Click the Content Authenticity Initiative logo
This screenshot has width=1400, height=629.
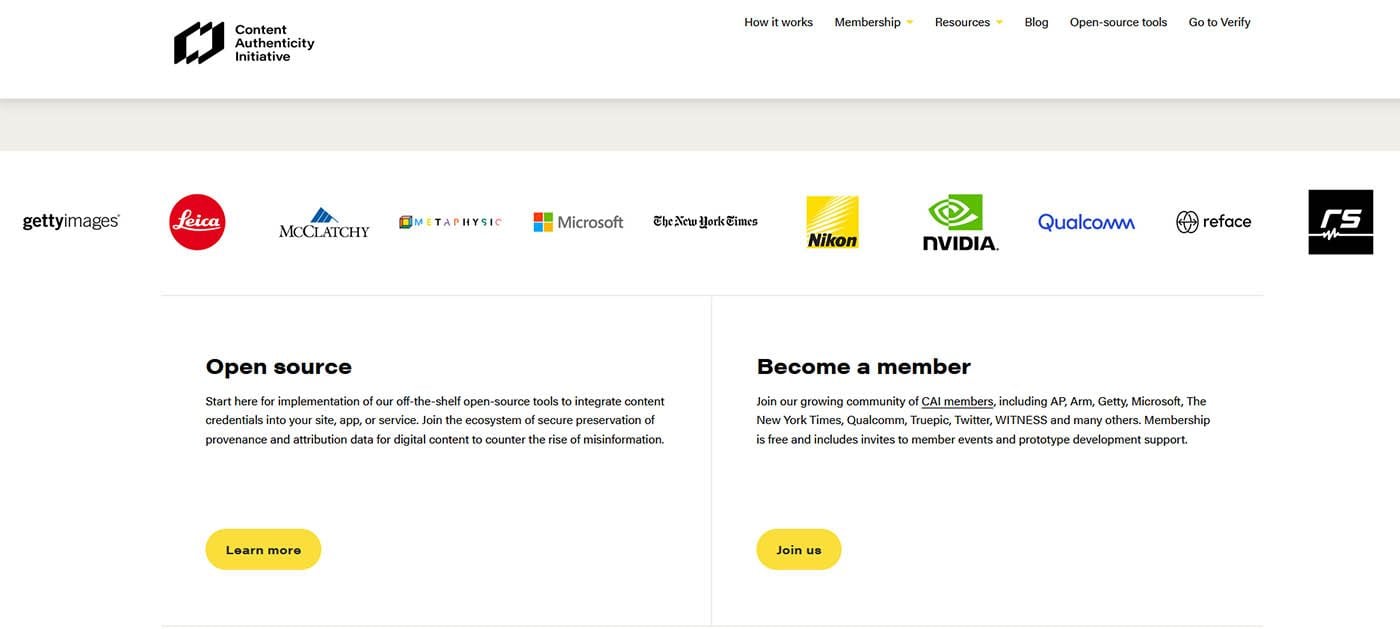pos(244,43)
